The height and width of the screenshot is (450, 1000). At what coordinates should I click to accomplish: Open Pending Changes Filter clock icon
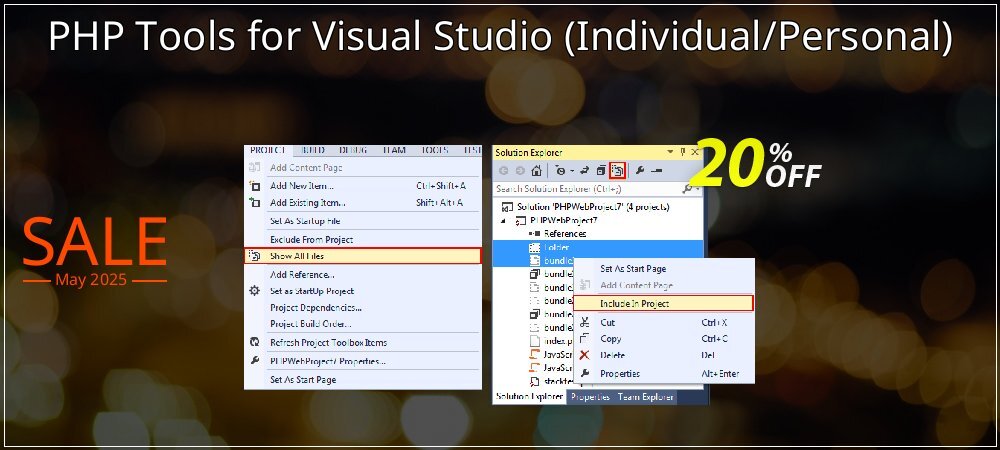pyautogui.click(x=563, y=170)
